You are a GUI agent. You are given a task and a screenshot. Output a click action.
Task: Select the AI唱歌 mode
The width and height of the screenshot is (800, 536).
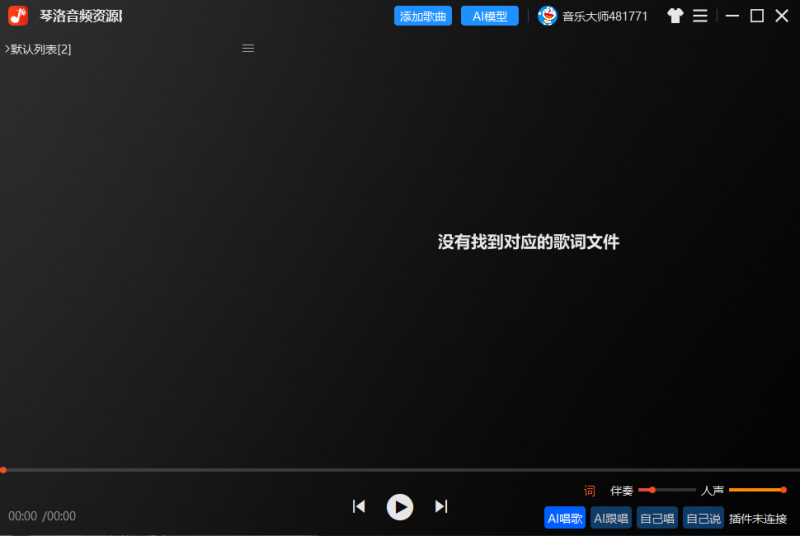coord(565,518)
